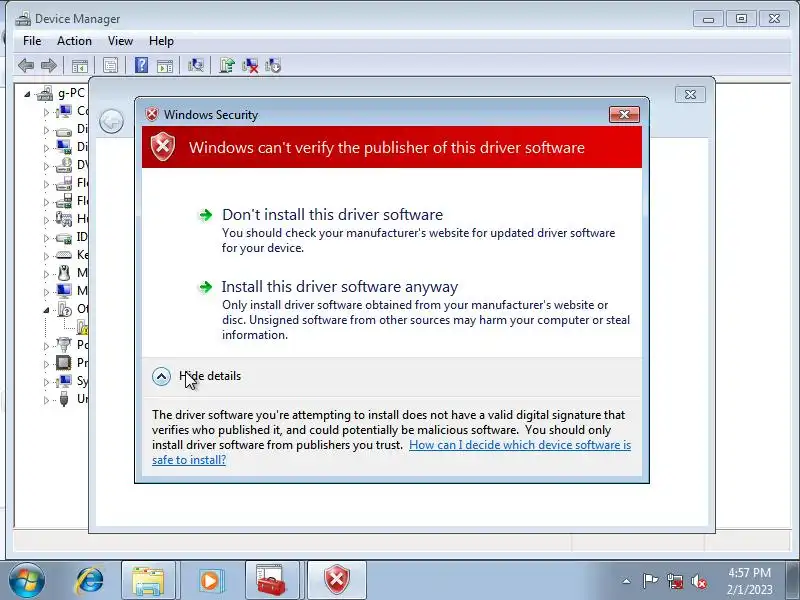Close the Windows Security dialog

[624, 114]
